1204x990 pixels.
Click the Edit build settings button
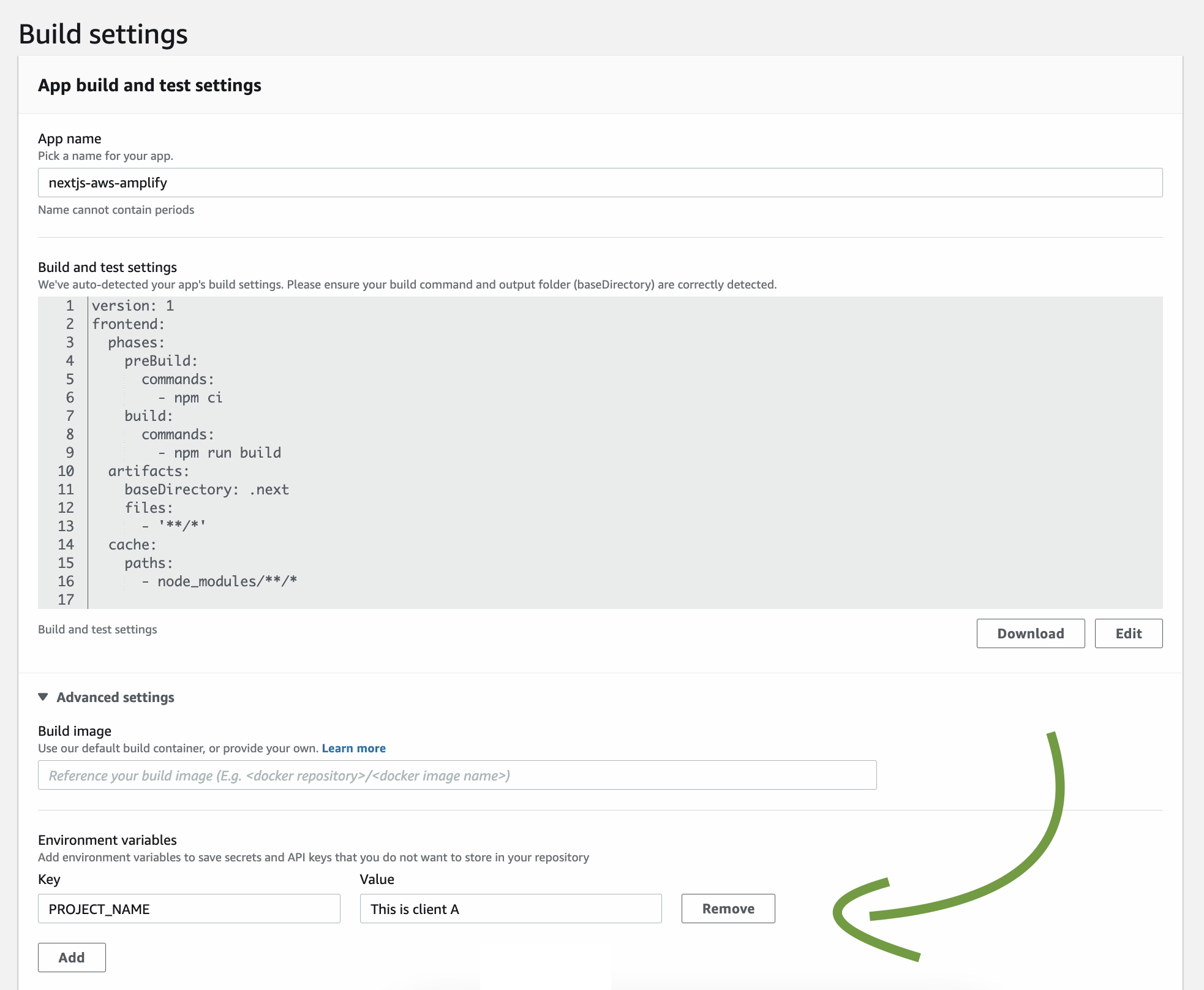tap(1128, 633)
